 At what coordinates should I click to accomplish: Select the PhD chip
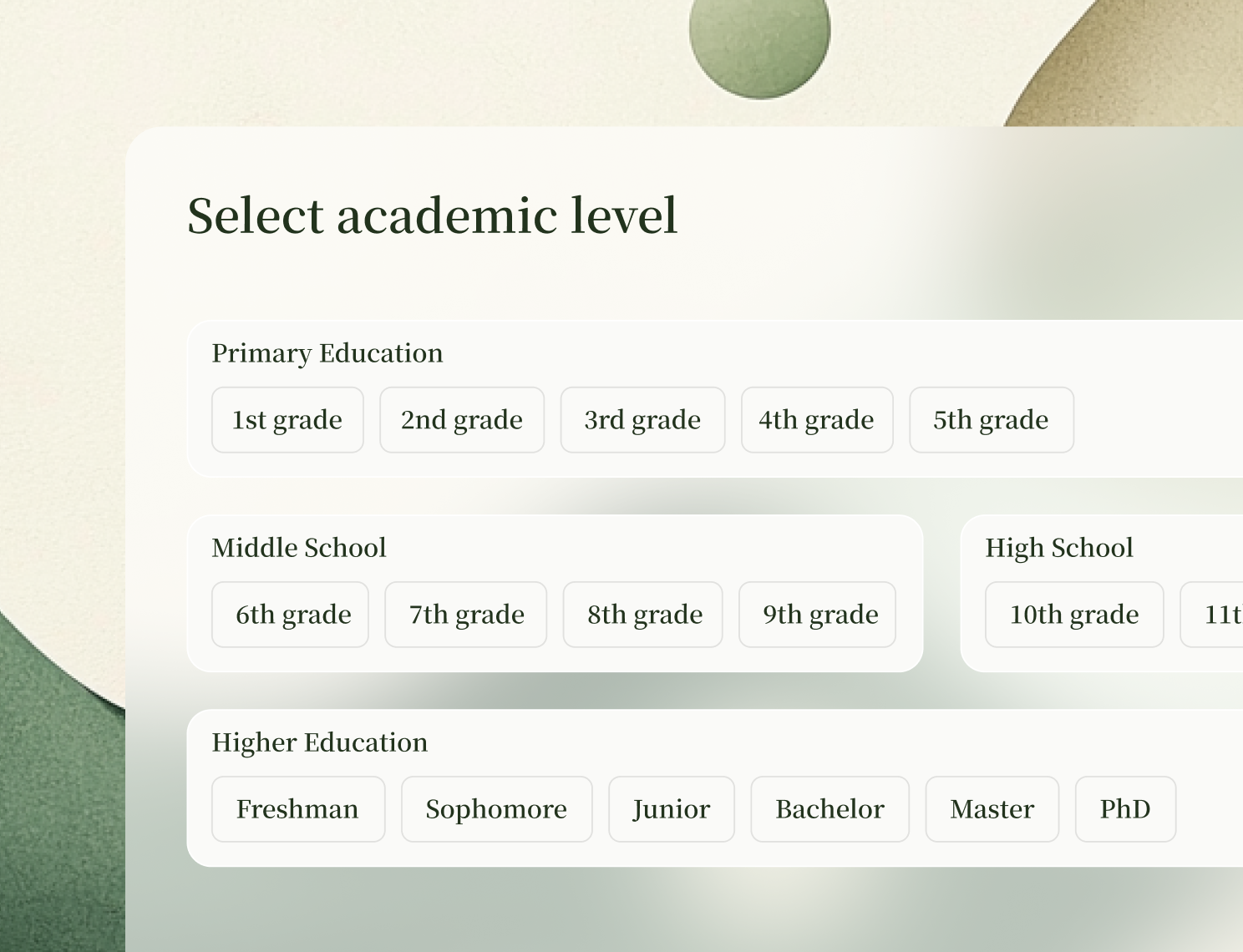[1125, 809]
